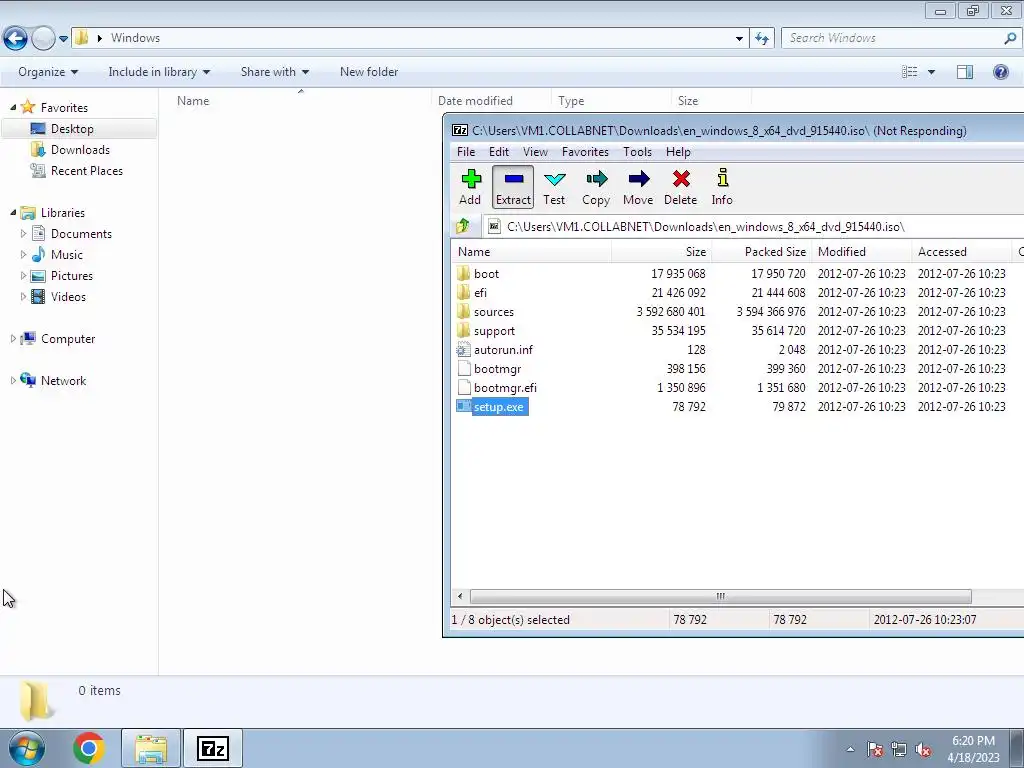Click the Add toolbar icon in 7-Zip
Viewport: 1024px width, 768px height.
coord(470,187)
